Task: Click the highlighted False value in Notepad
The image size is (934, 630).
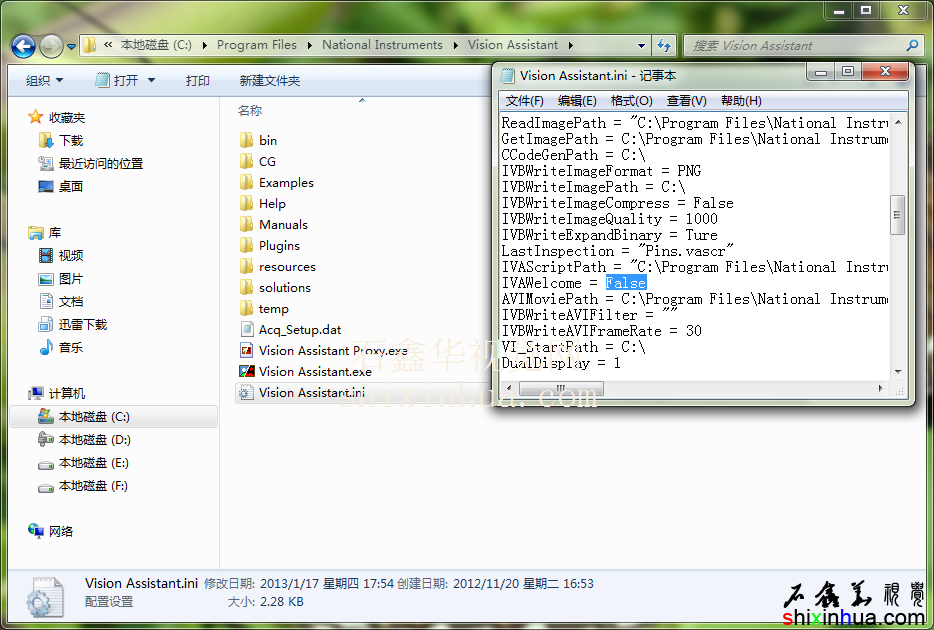Action: pos(625,283)
